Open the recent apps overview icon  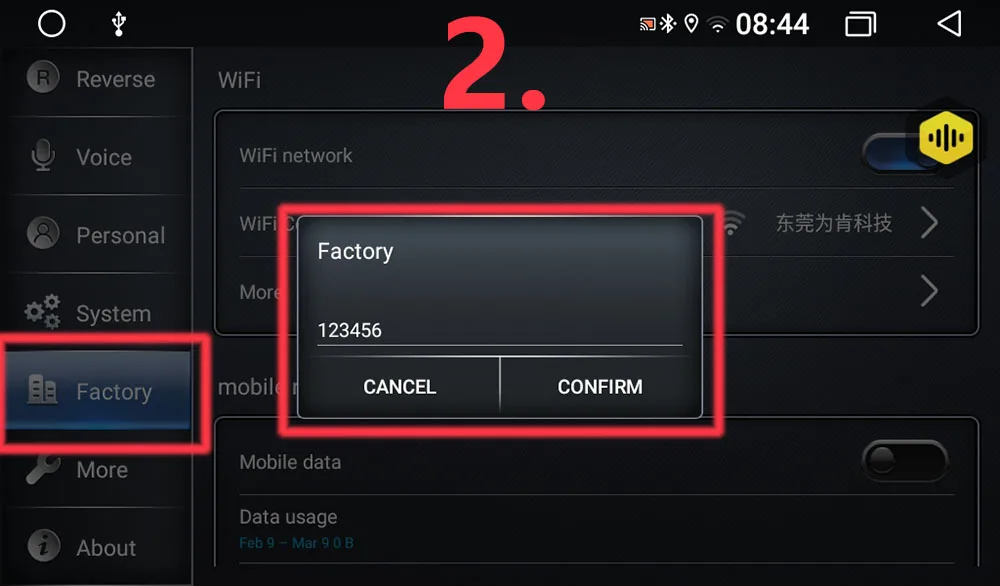[860, 24]
